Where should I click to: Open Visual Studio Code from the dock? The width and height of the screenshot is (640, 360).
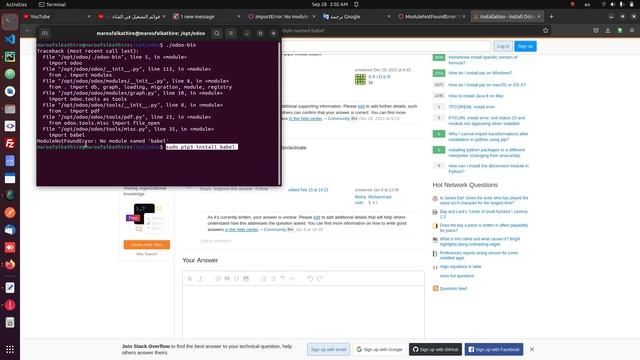(10, 39)
